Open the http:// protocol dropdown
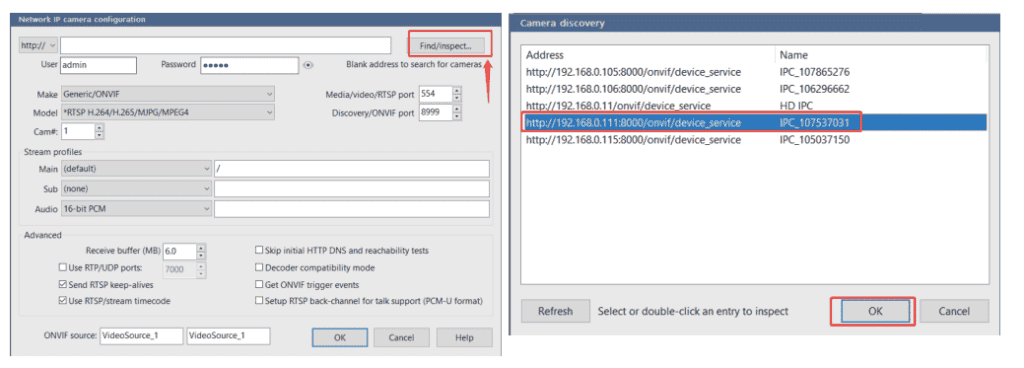This screenshot has width=1024, height=368. pyautogui.click(x=39, y=46)
